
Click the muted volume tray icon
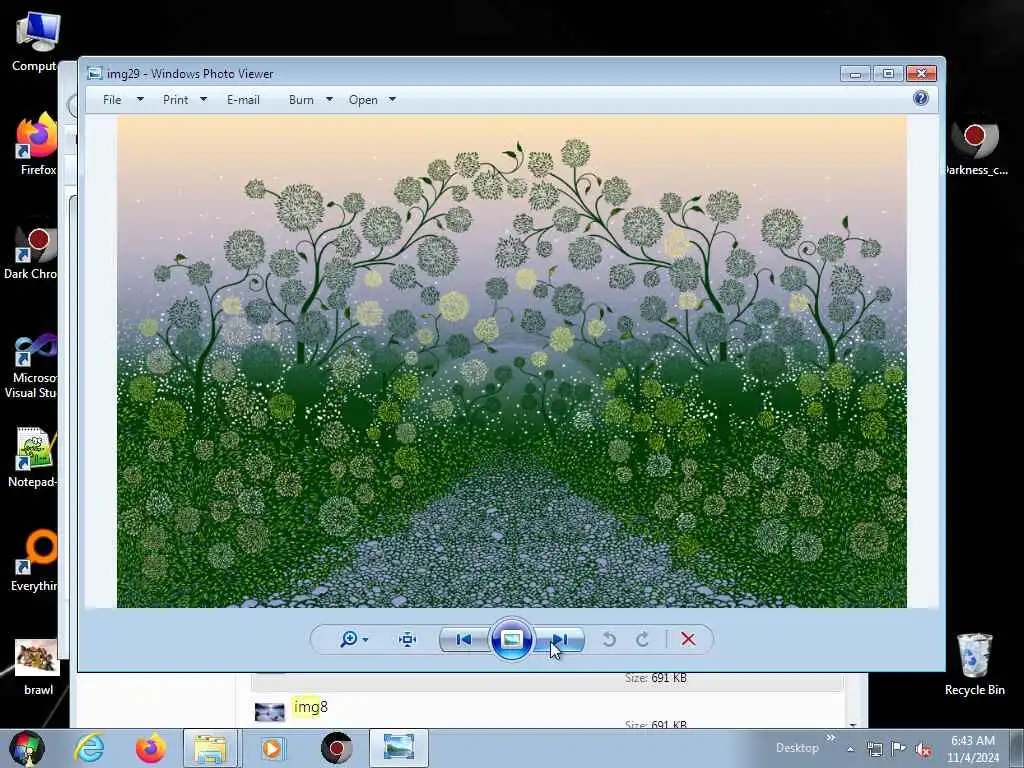point(923,750)
